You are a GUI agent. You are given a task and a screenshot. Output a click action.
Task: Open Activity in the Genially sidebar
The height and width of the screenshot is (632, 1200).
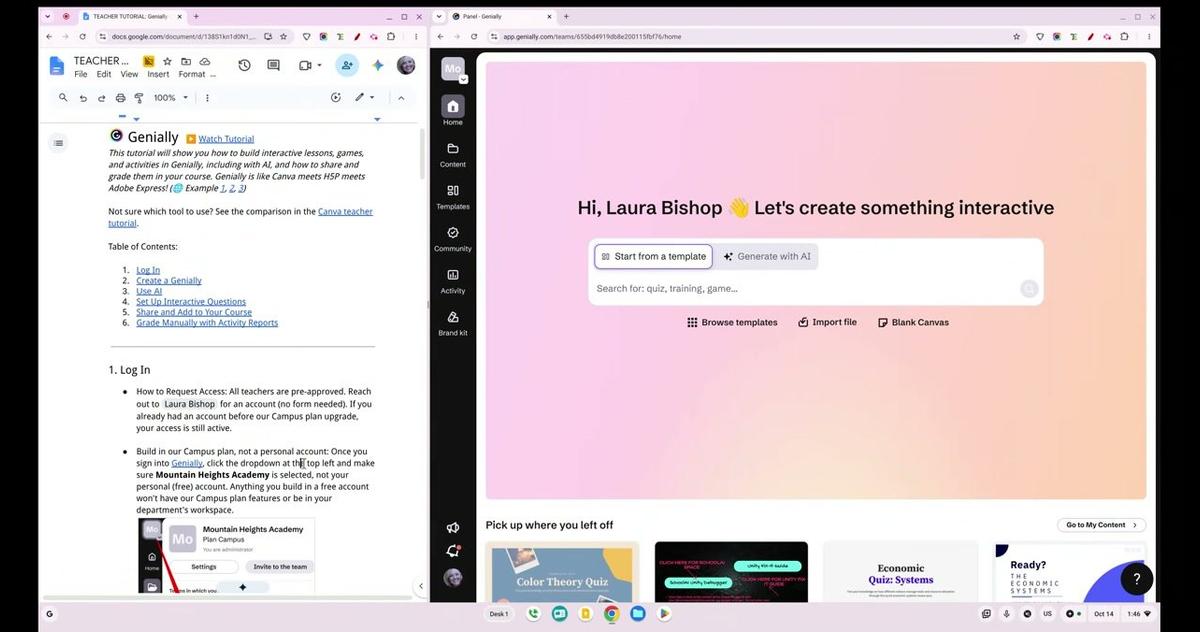point(453,280)
